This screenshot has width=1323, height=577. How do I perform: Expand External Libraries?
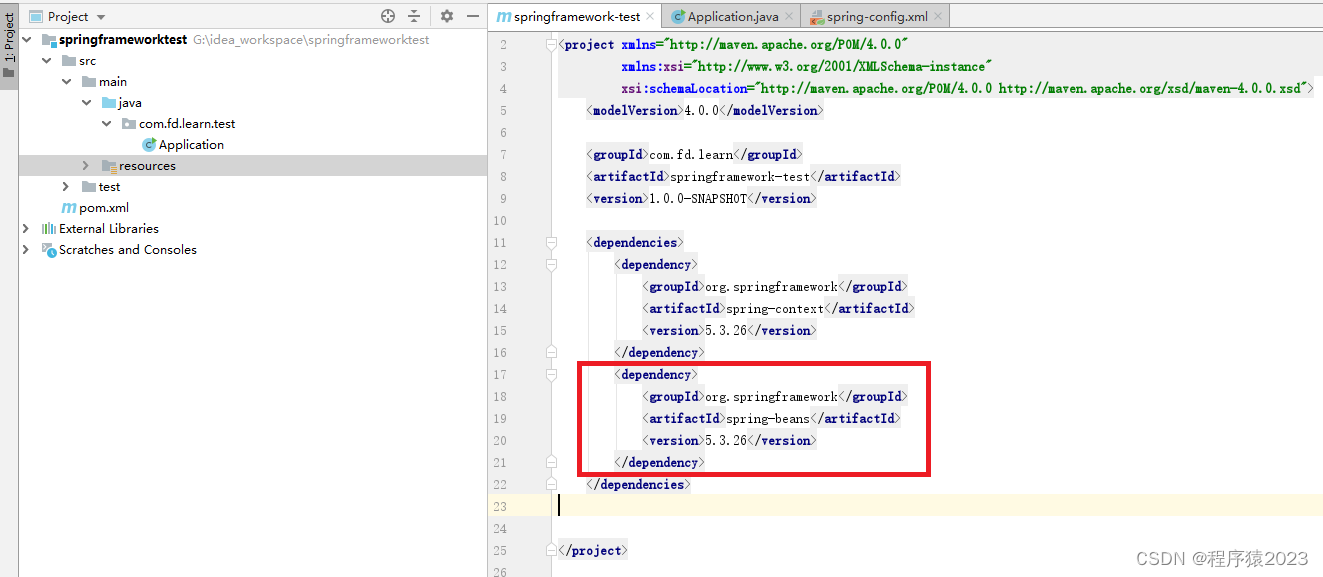pos(26,228)
